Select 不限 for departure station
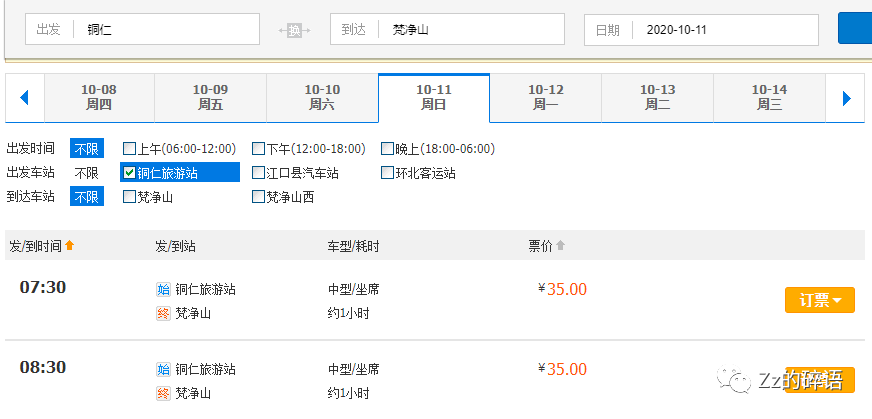The image size is (872, 419). [x=86, y=173]
